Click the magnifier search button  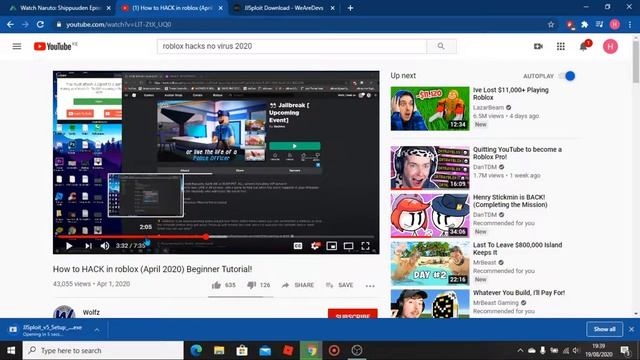coord(441,46)
